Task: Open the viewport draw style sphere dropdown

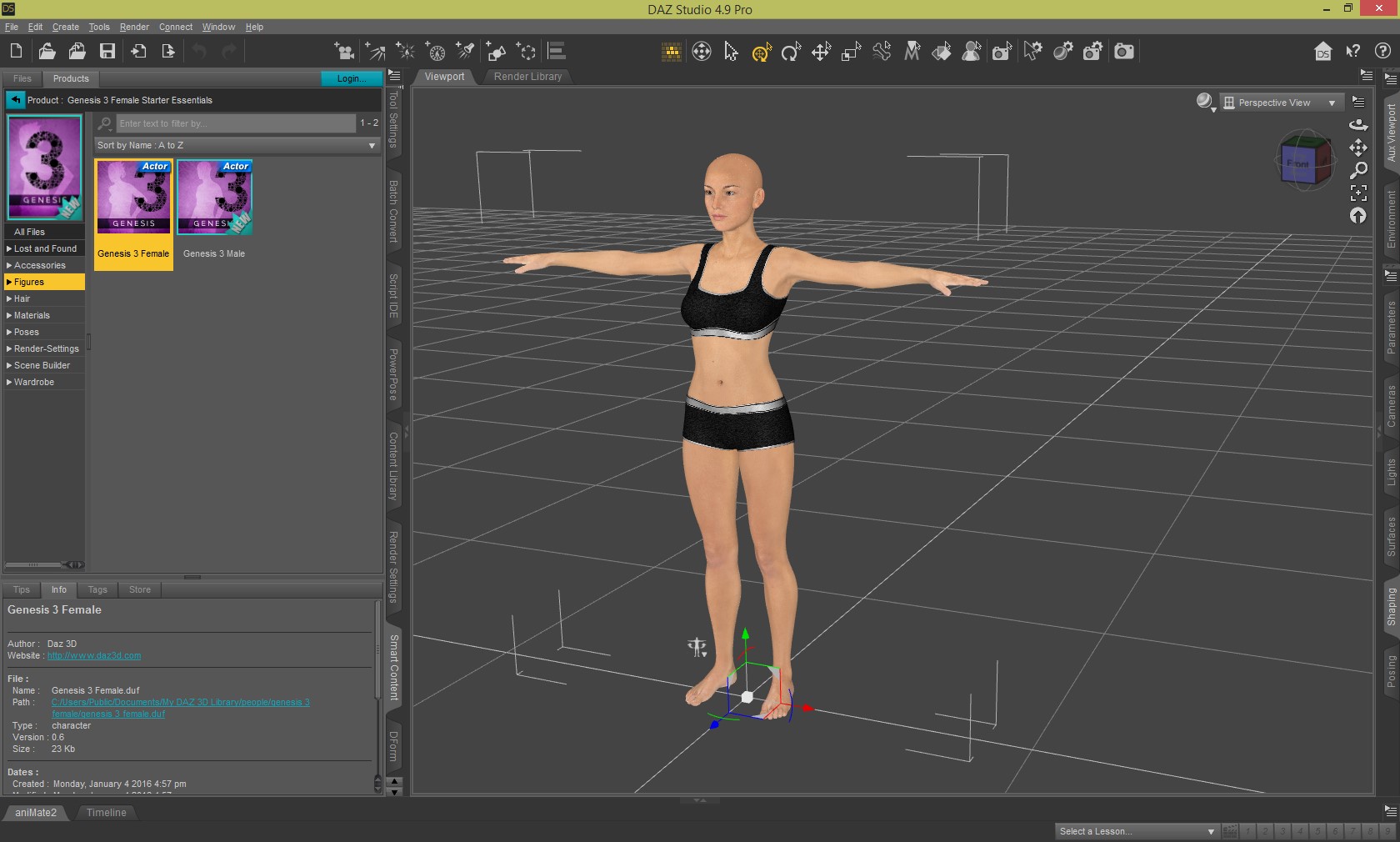Action: pos(1206,103)
